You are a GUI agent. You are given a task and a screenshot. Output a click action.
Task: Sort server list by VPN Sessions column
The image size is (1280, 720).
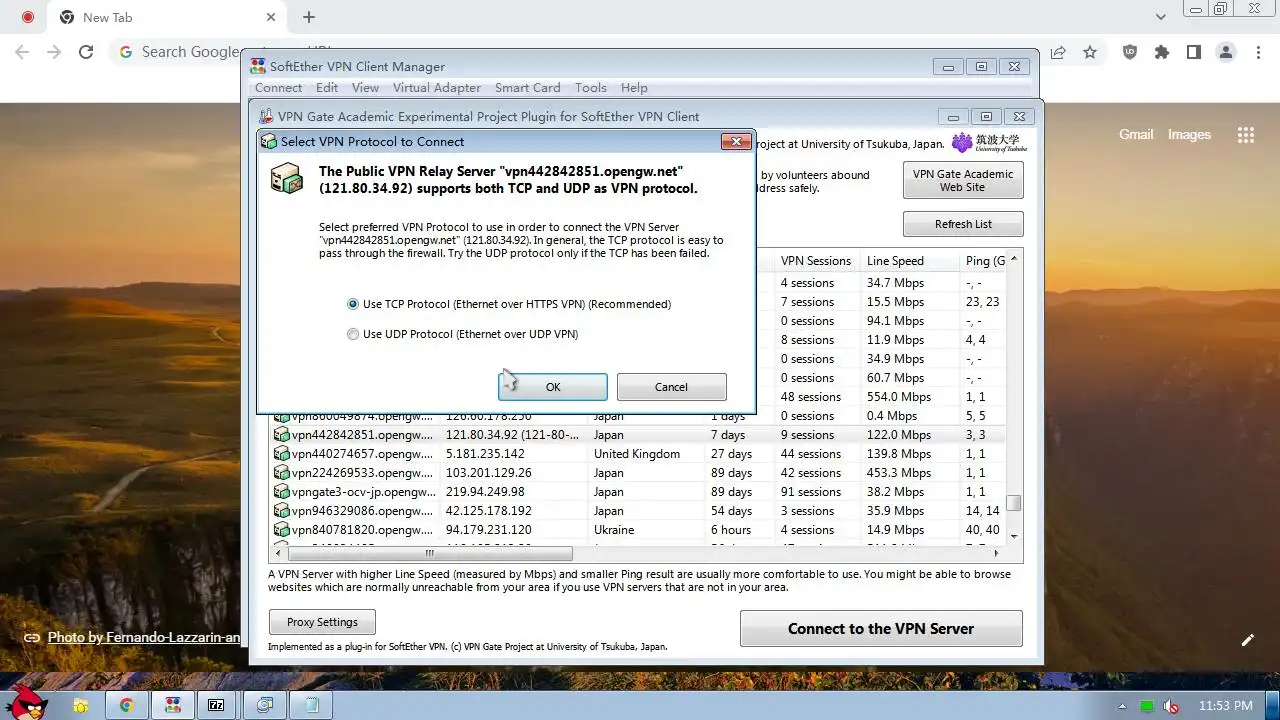click(816, 261)
